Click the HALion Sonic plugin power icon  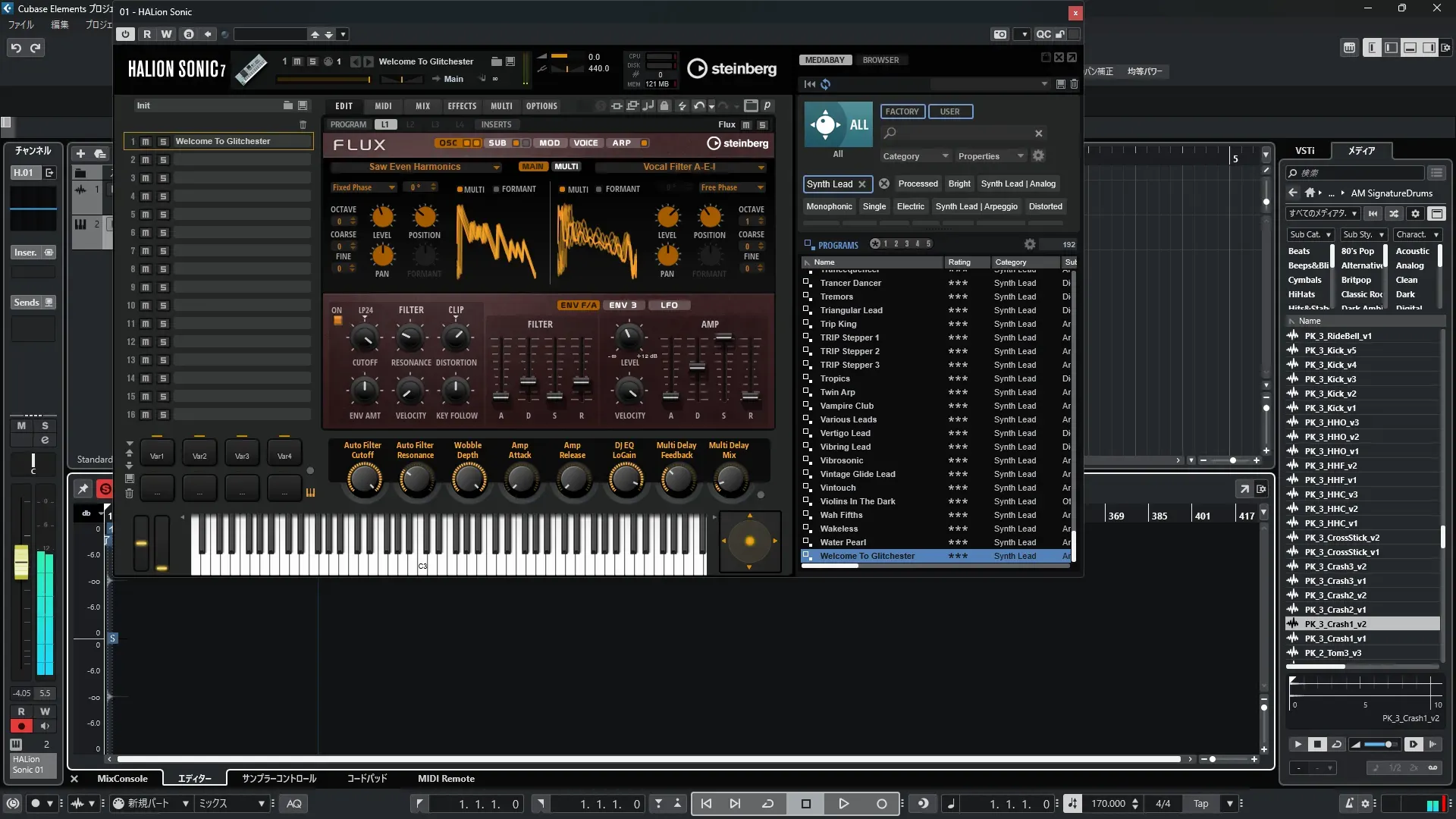[125, 34]
